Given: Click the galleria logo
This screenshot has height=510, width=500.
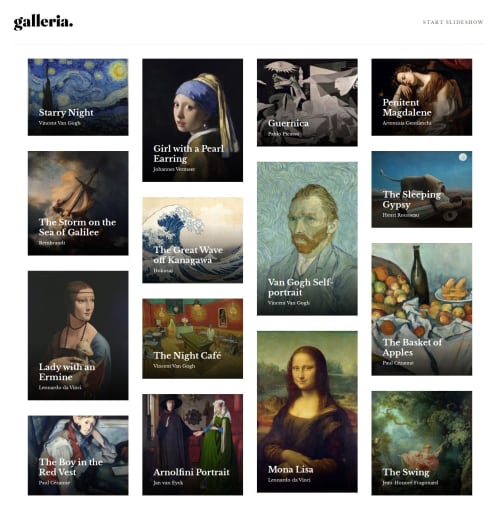Looking at the screenshot, I should [43, 22].
